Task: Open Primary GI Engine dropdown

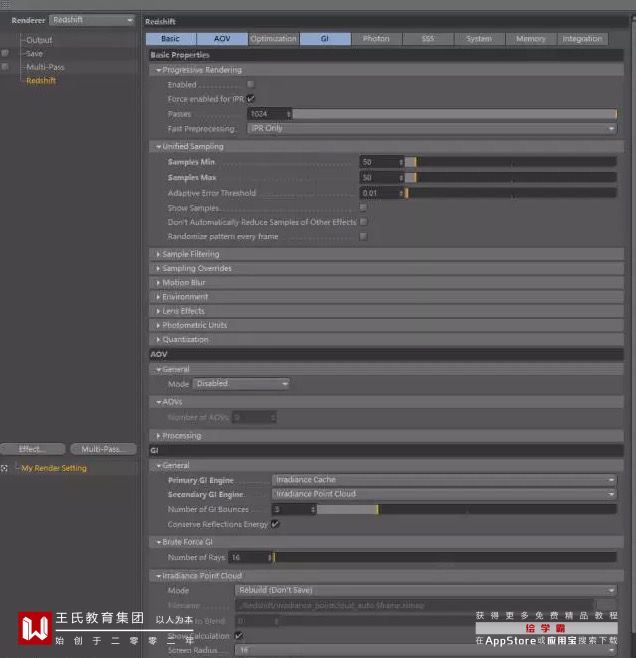Action: point(444,480)
